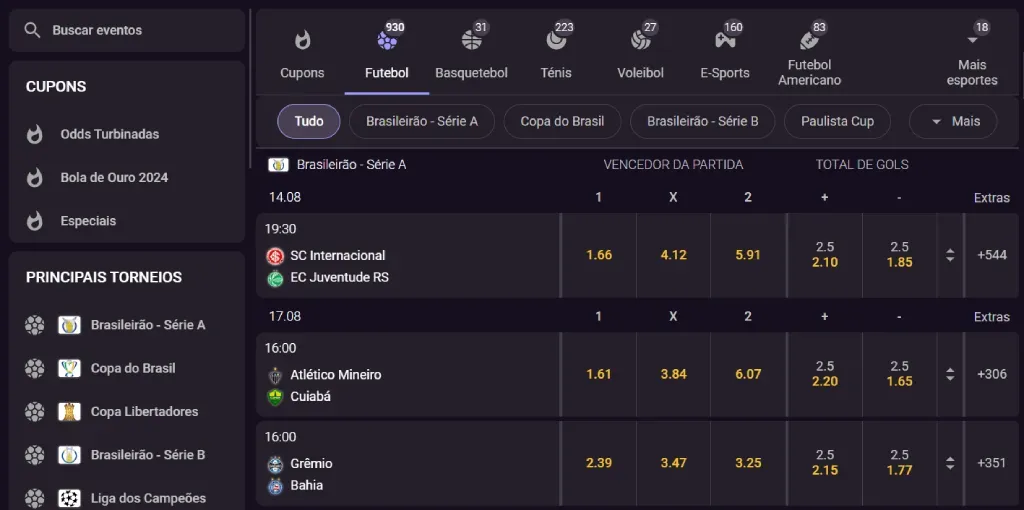This screenshot has width=1024, height=510.
Task: Expand more markets for Internacional match
Action: click(950, 255)
